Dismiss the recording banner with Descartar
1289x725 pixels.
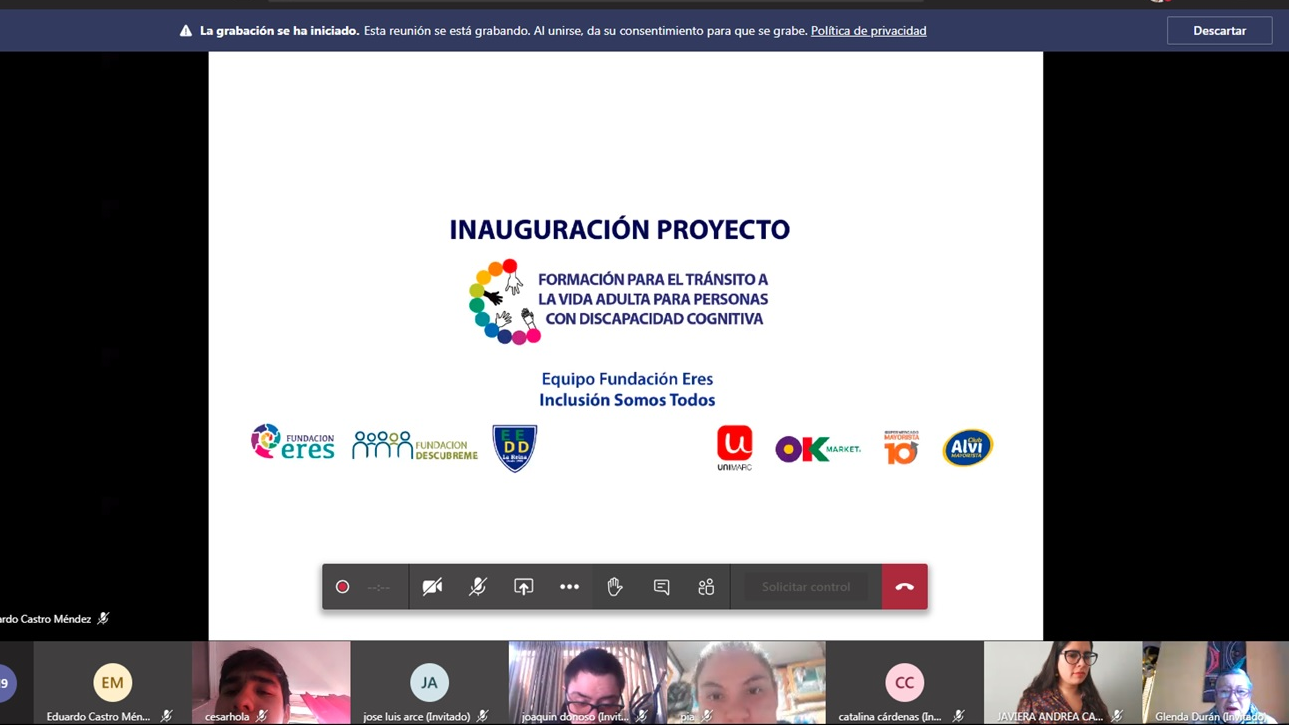1219,31
